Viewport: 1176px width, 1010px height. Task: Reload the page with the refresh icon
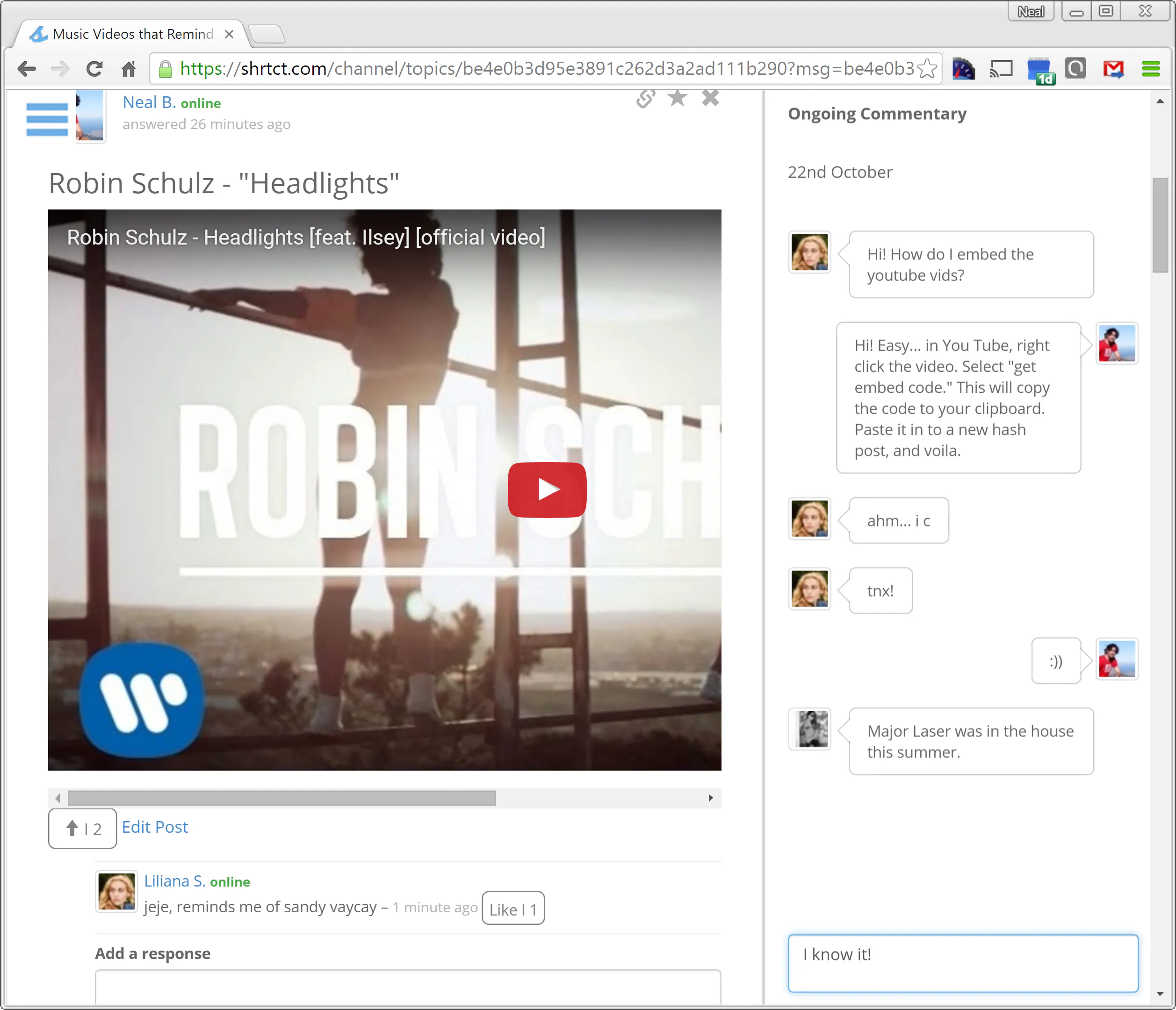pos(94,69)
